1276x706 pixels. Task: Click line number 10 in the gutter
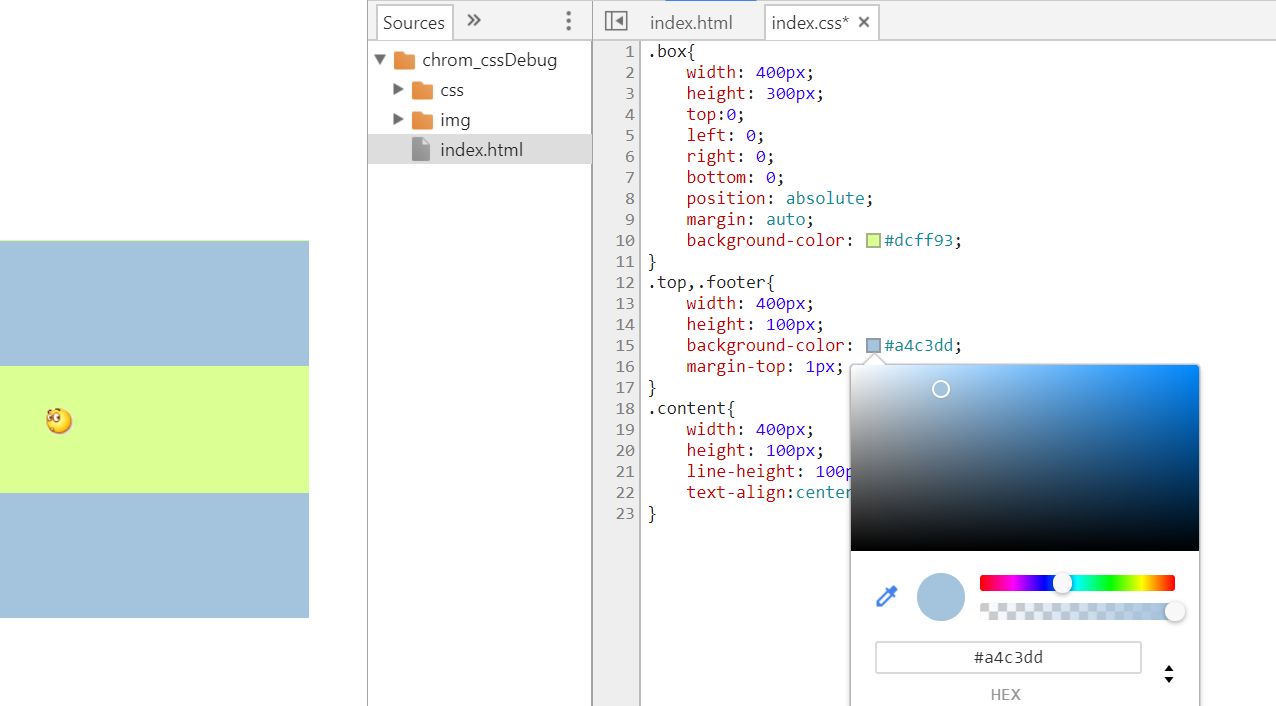pyautogui.click(x=625, y=240)
